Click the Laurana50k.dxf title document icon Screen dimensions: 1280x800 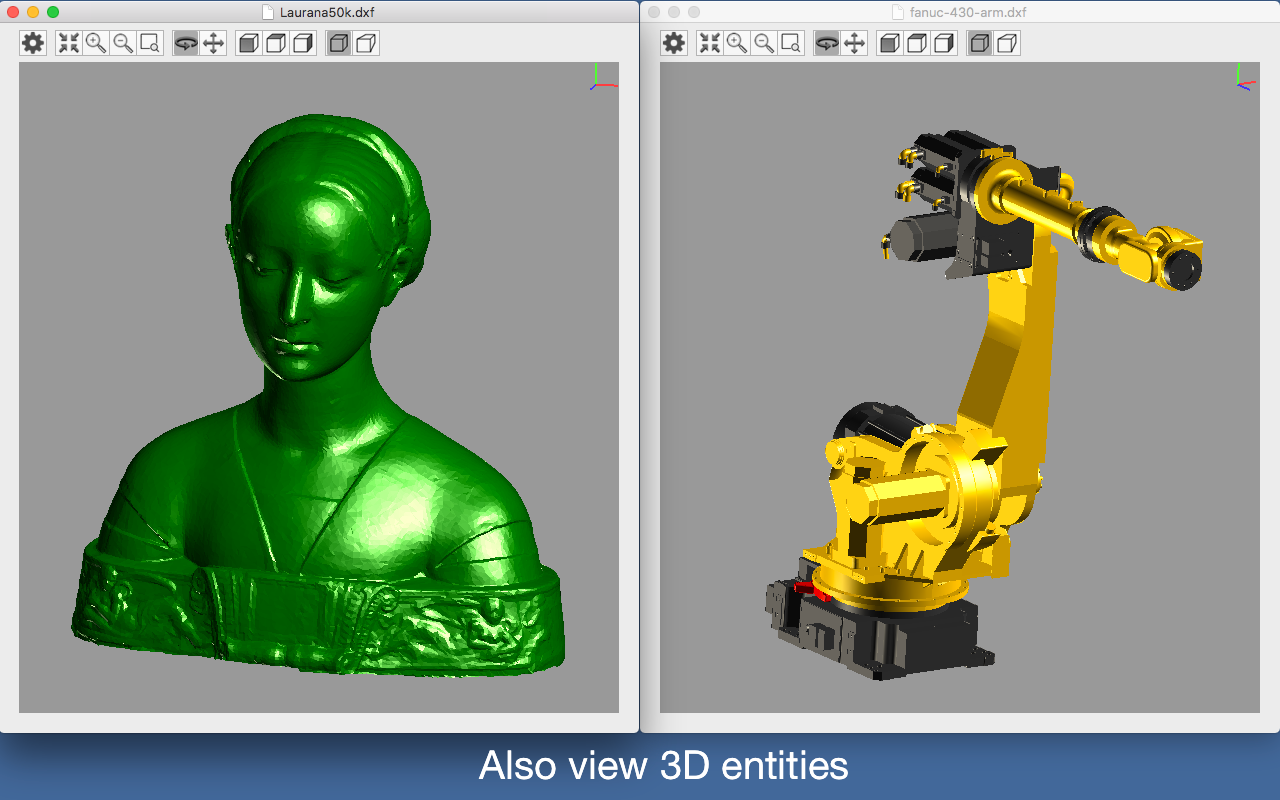coord(267,12)
